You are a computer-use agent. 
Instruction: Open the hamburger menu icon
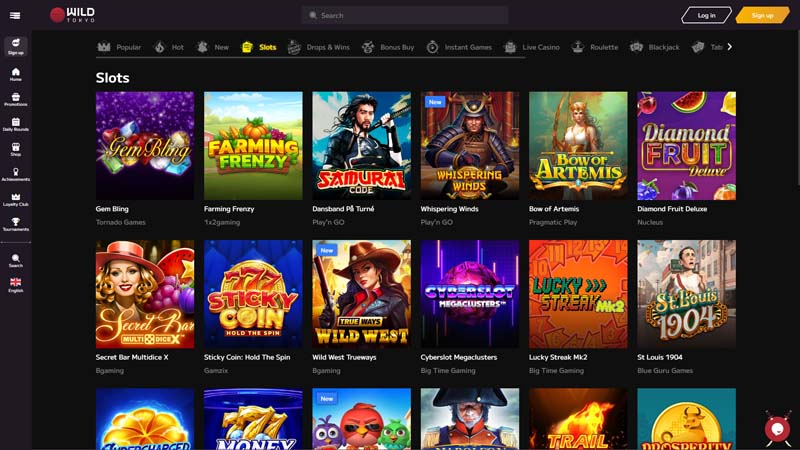(x=15, y=15)
